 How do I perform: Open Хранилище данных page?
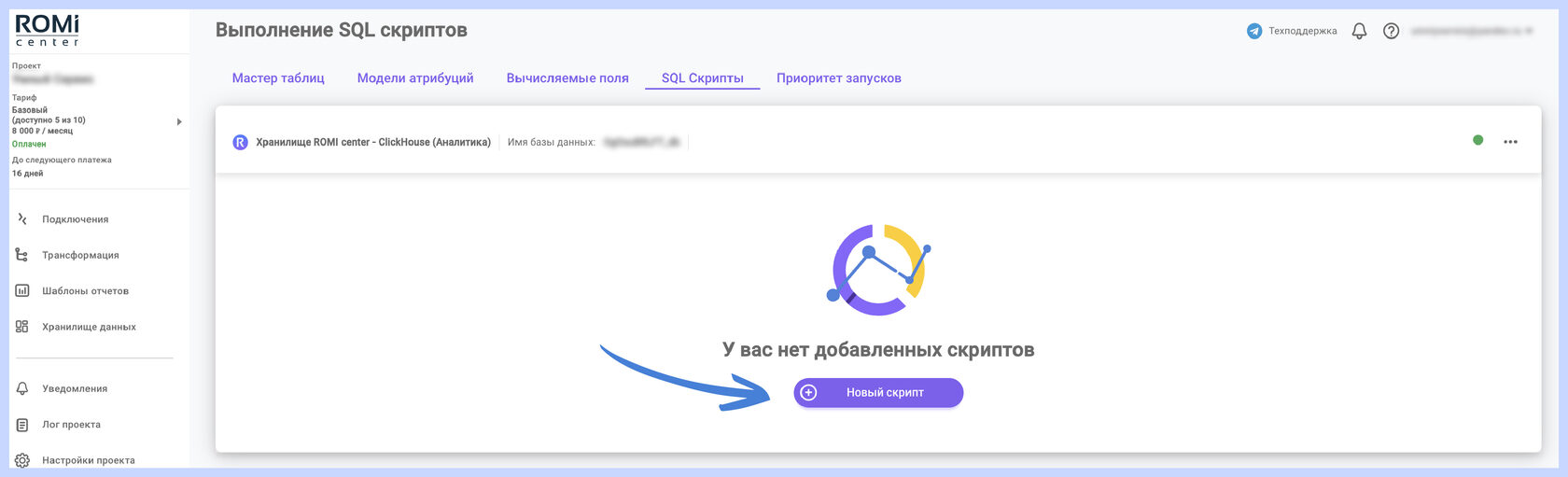tap(89, 327)
